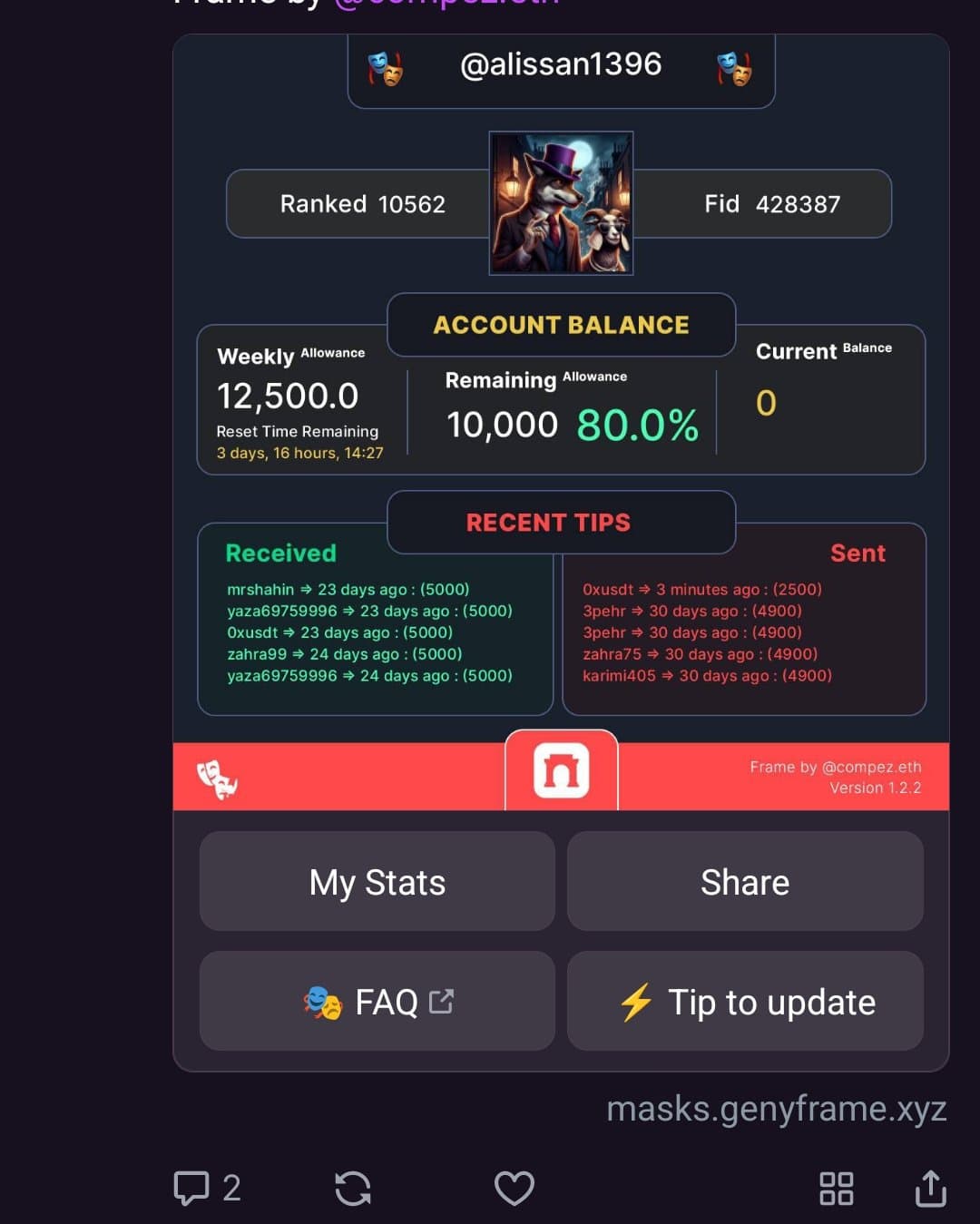Tap the recast arrows icon

(353, 1188)
